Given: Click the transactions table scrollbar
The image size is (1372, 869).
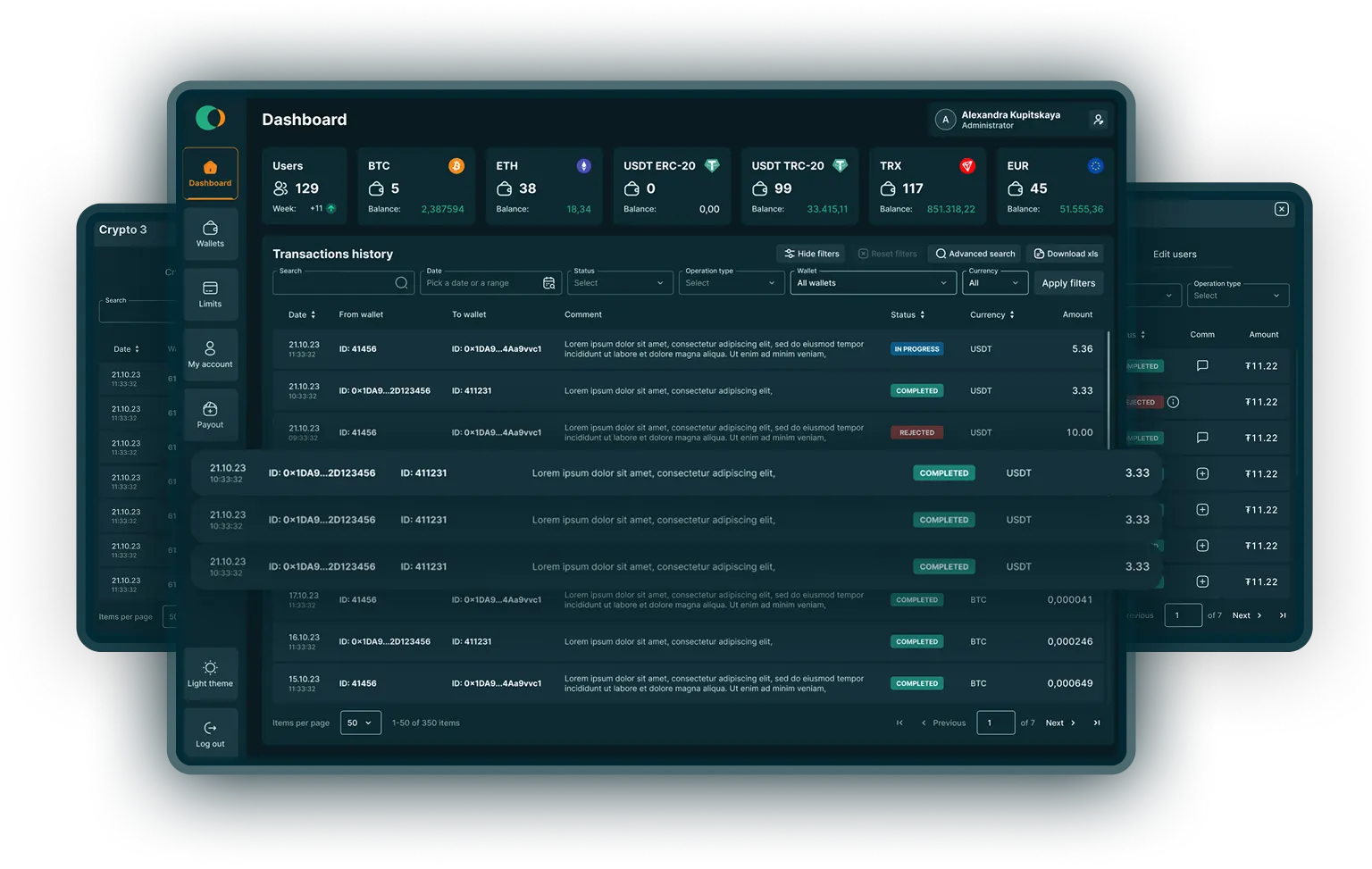Looking at the screenshot, I should point(1108,390).
